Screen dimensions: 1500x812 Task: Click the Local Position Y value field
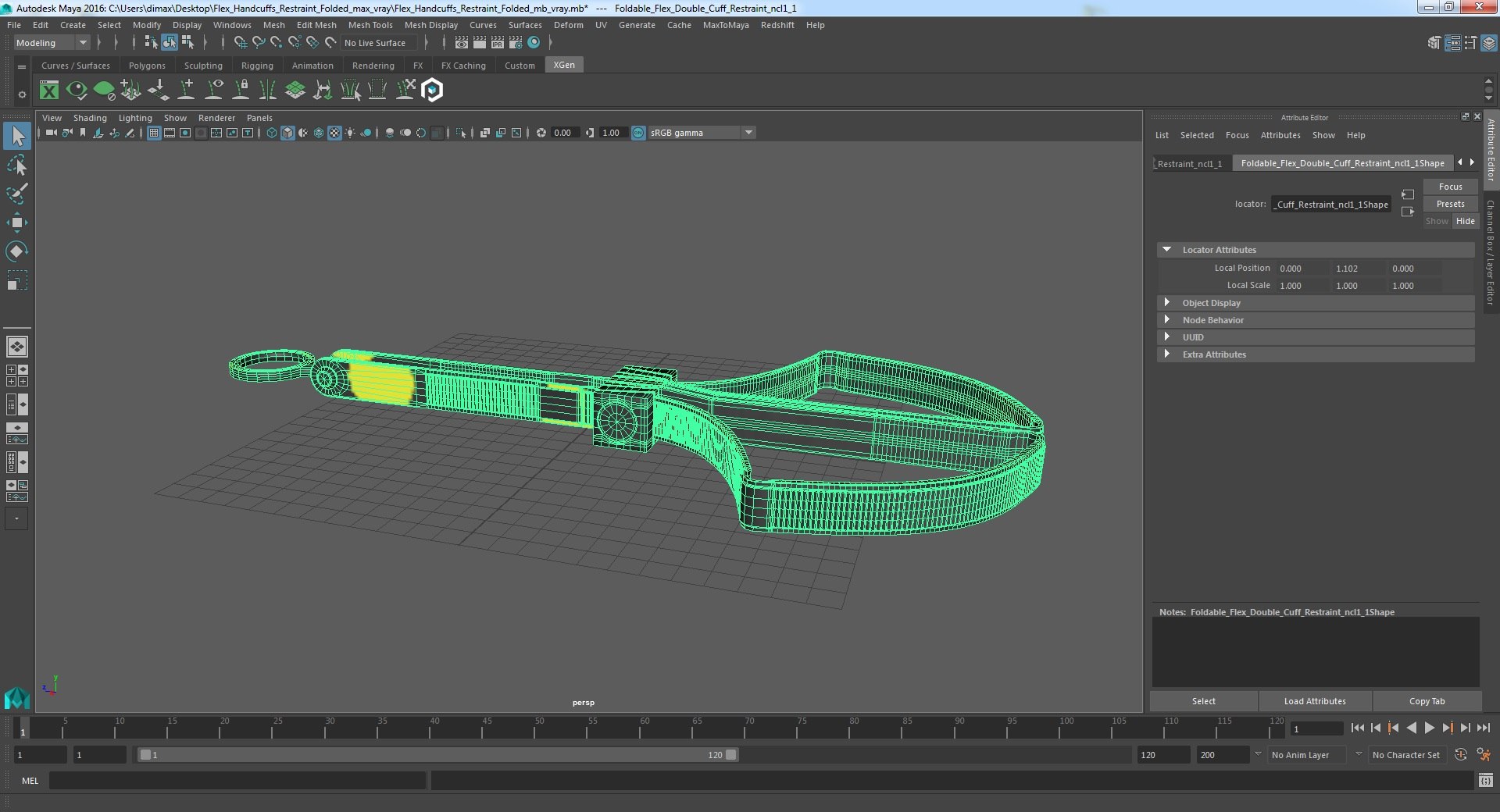[x=1357, y=269]
